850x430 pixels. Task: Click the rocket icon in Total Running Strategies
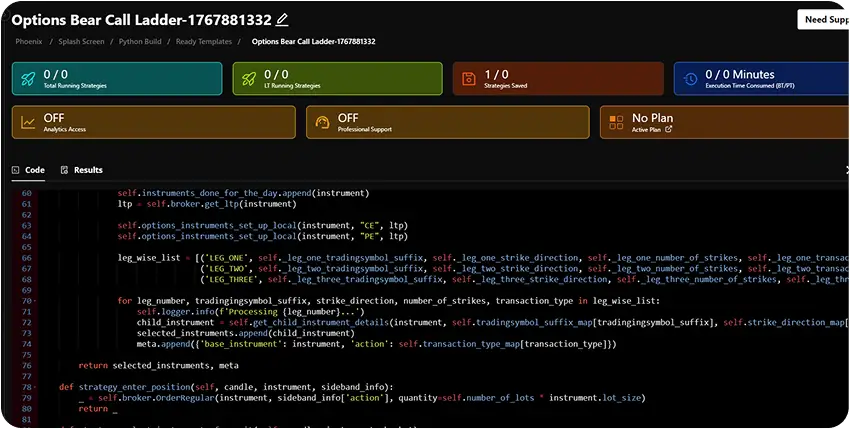pyautogui.click(x=29, y=78)
